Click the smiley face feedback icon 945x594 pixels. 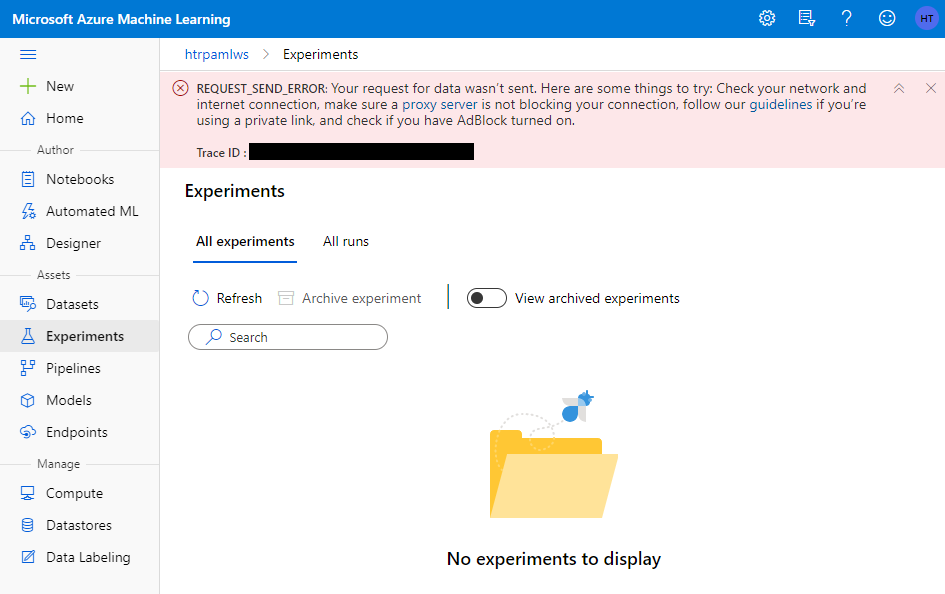tap(887, 18)
